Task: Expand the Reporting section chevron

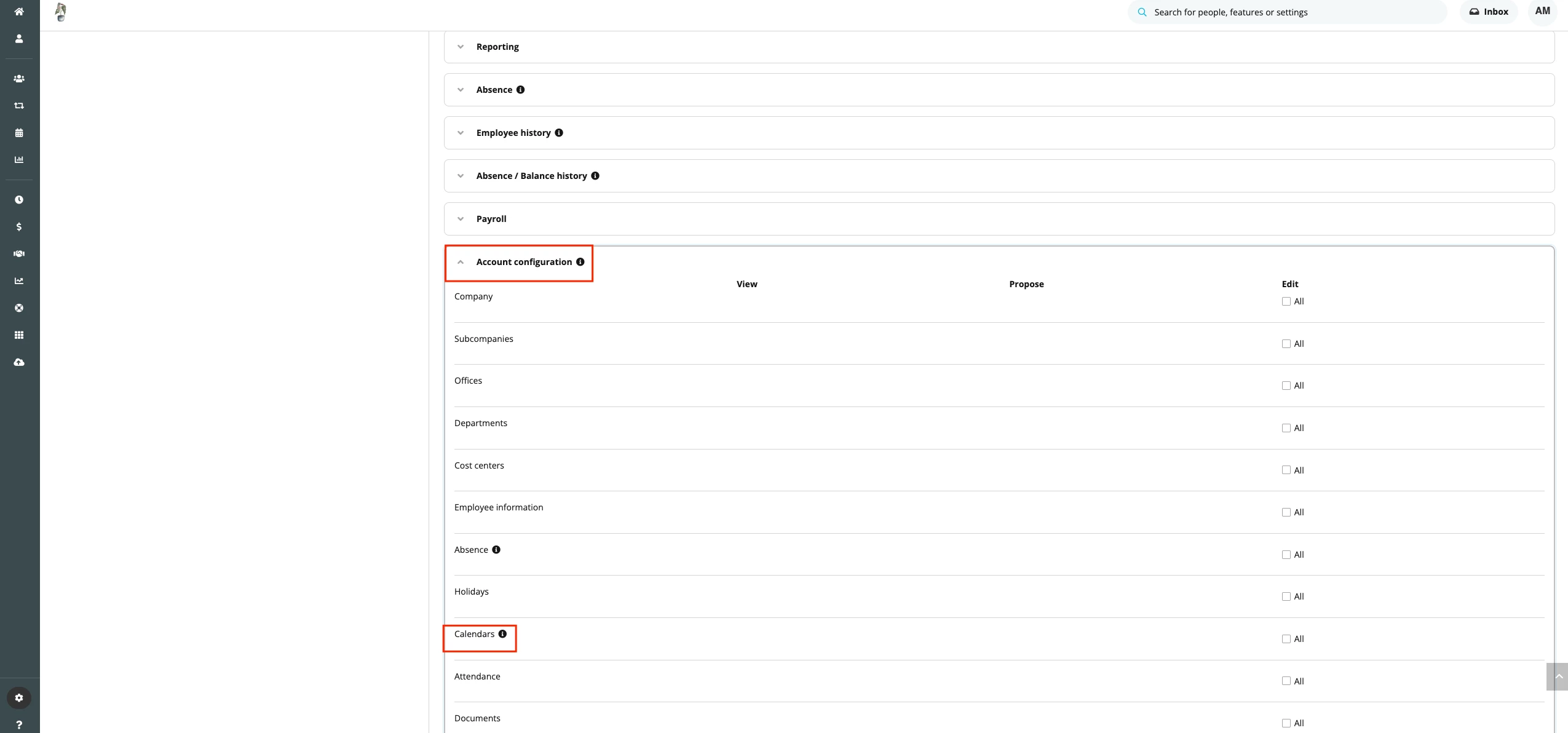Action: click(x=461, y=47)
